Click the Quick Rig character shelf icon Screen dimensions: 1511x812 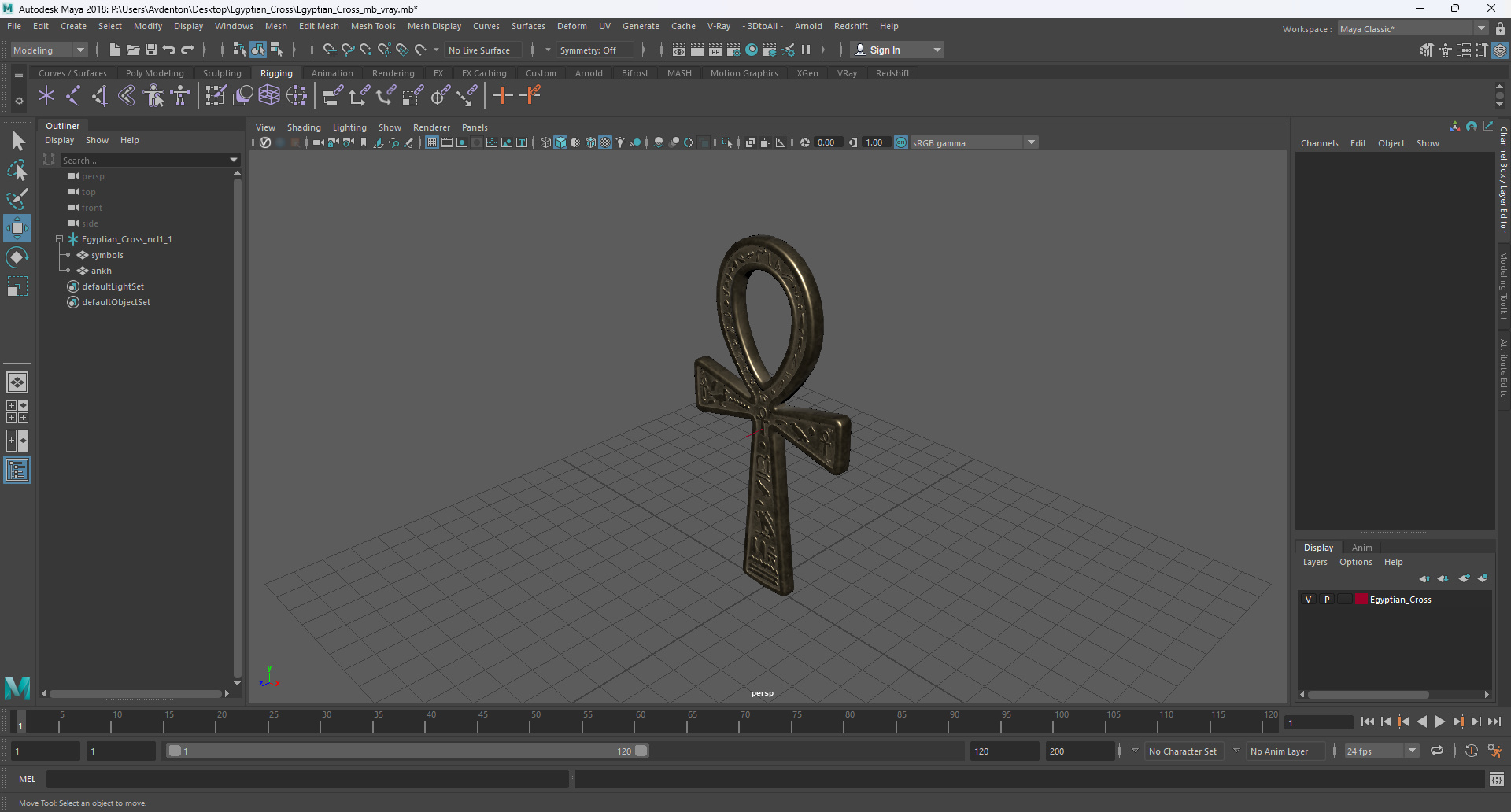click(154, 96)
